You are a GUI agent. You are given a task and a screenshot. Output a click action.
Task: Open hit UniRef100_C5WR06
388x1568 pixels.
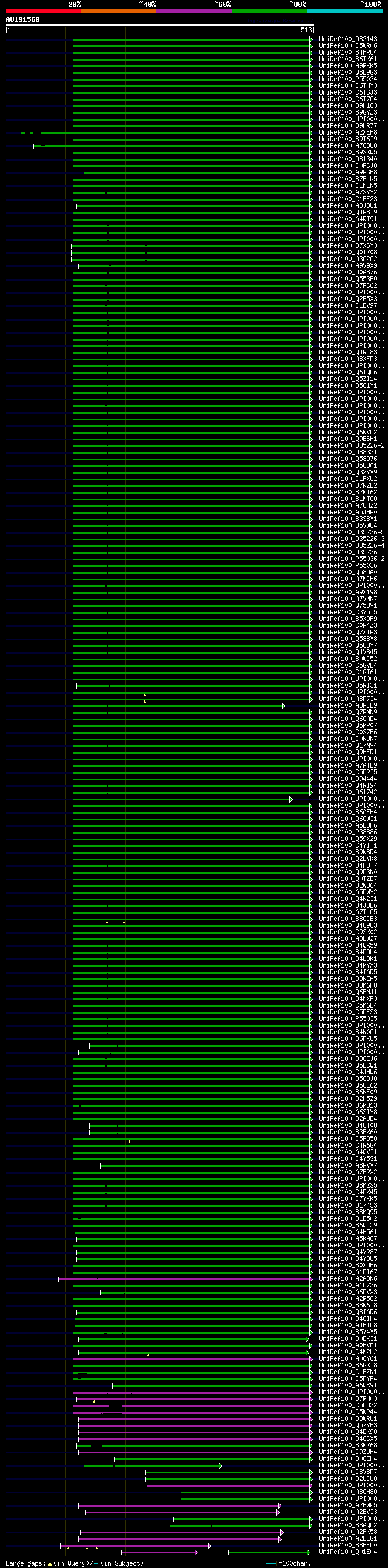[x=348, y=45]
